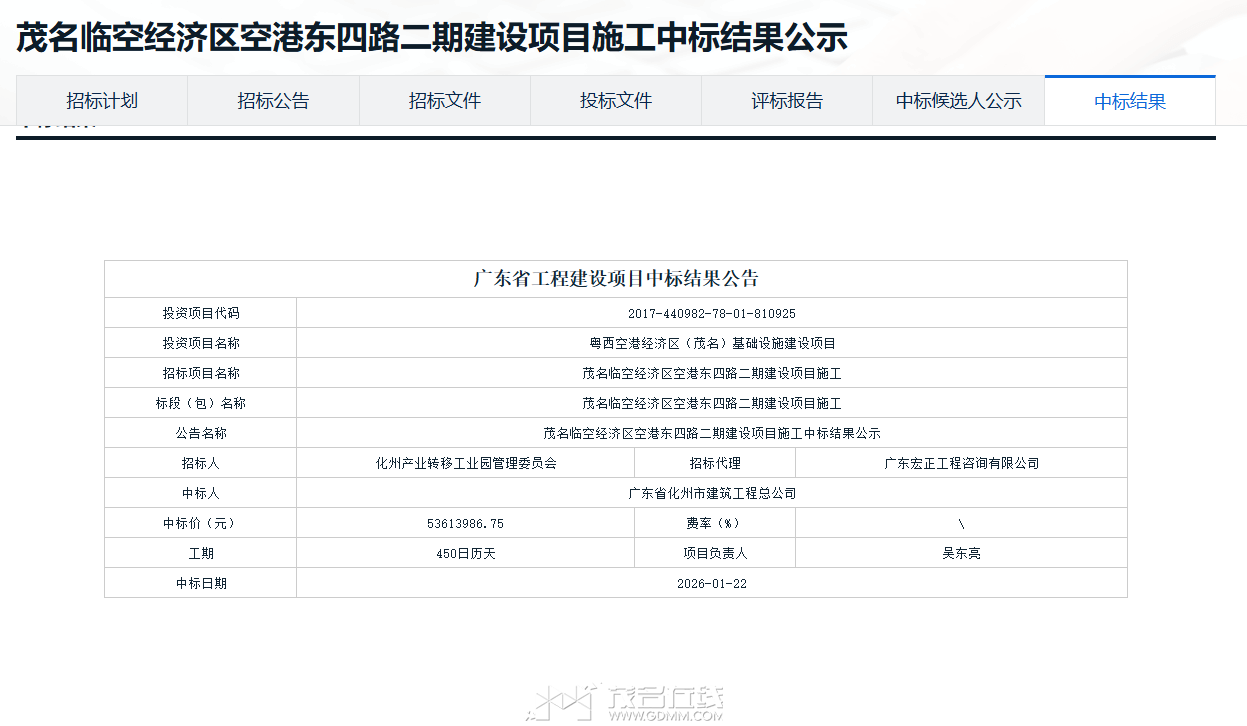Select tenderer 化州产业转移工业园管理委员会
The height and width of the screenshot is (726, 1247).
click(464, 462)
